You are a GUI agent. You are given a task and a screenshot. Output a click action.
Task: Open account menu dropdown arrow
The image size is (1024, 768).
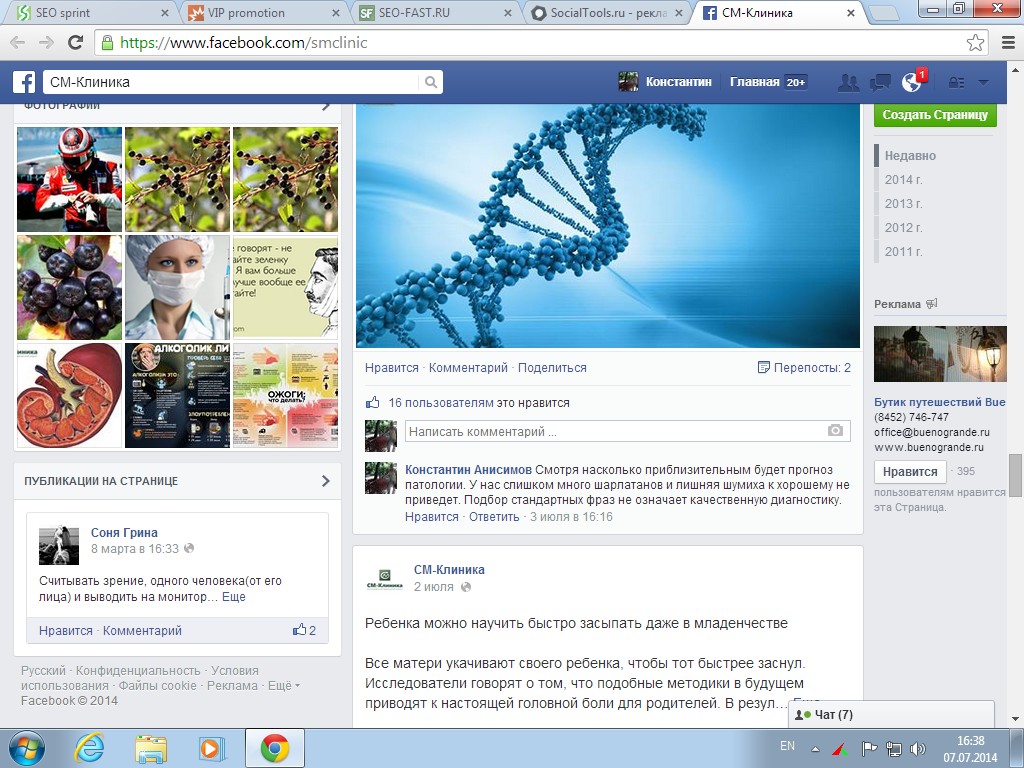pyautogui.click(x=984, y=83)
